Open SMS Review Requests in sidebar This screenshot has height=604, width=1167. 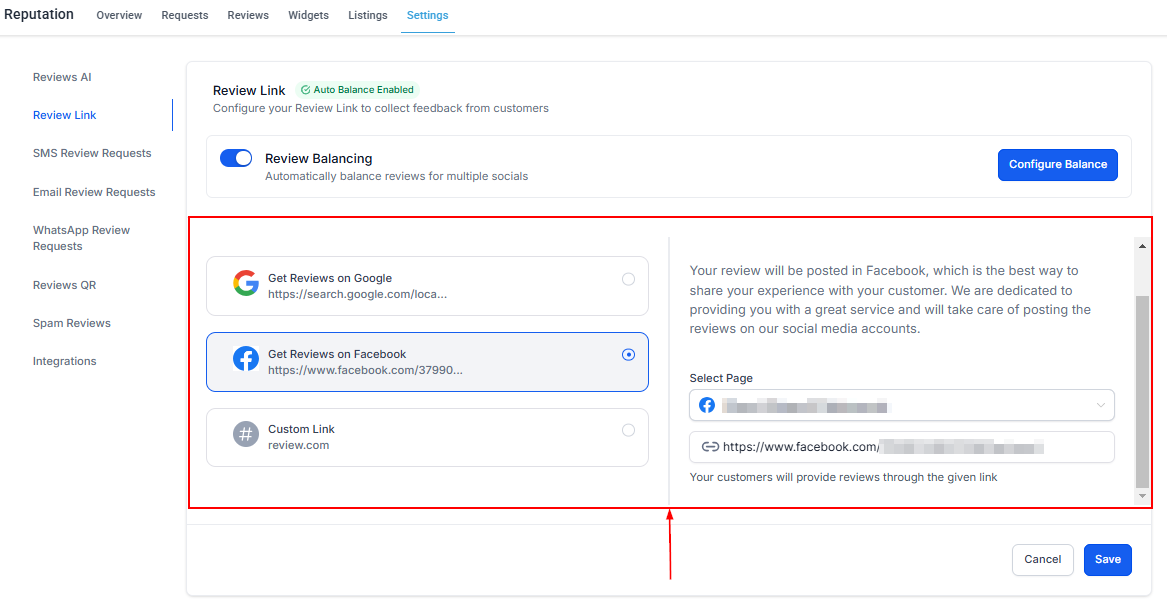(x=92, y=153)
